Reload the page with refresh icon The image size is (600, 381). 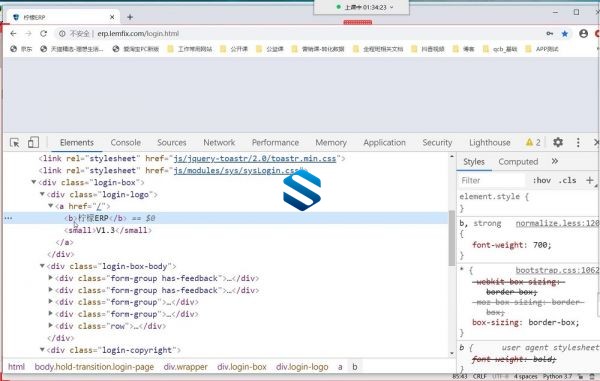coord(44,34)
